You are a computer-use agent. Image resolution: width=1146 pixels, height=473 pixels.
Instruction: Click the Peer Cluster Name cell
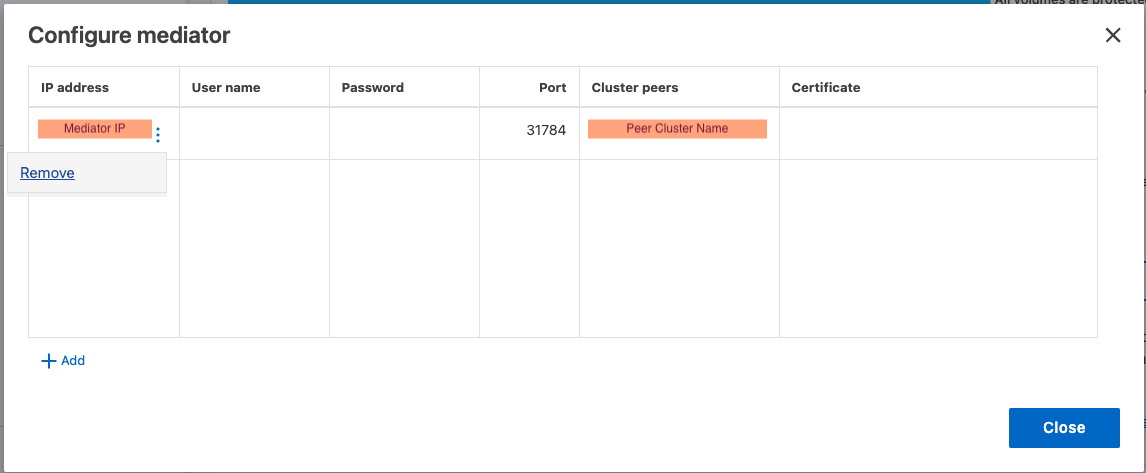[677, 129]
